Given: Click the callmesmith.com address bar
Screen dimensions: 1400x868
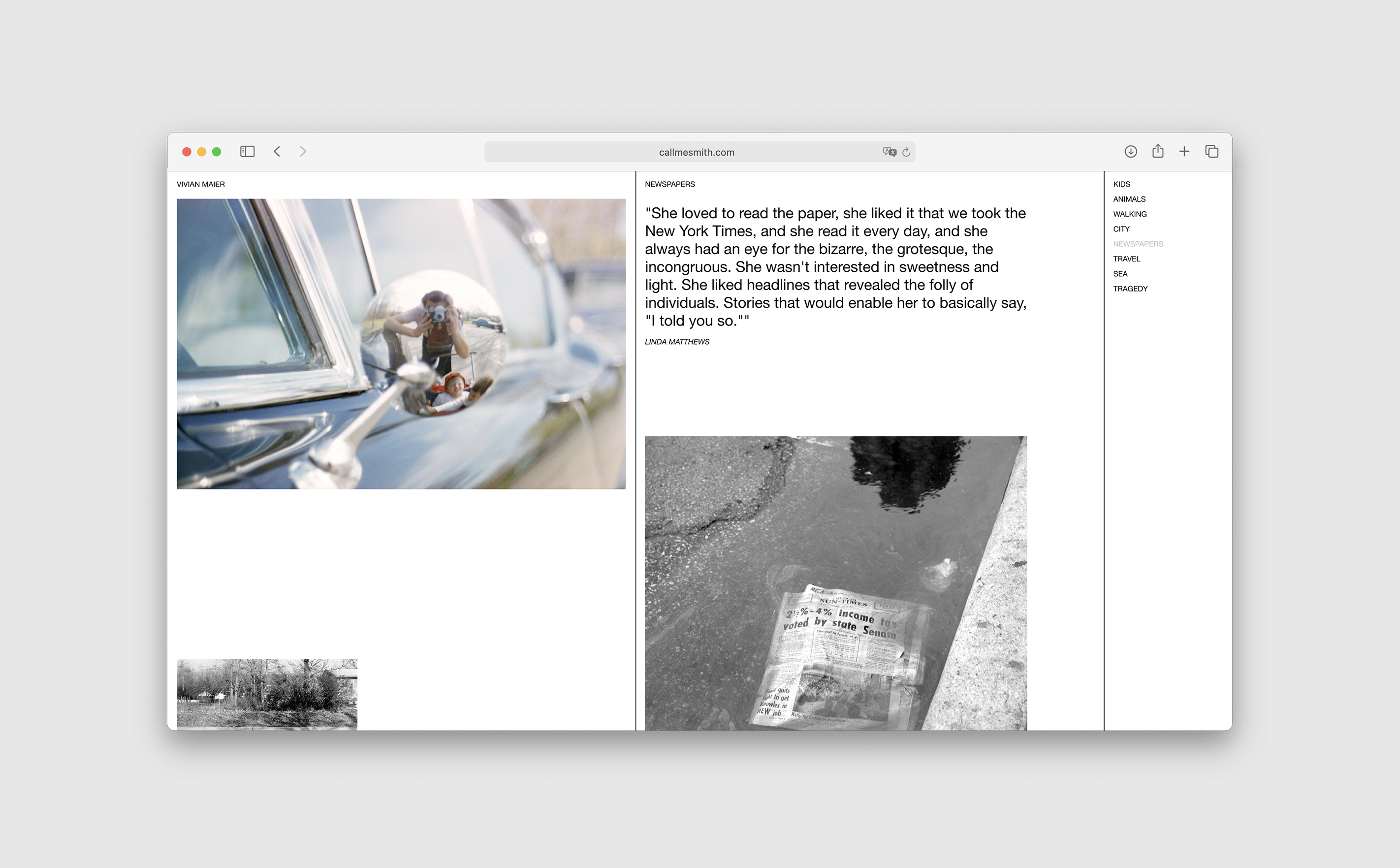Looking at the screenshot, I should 696,152.
